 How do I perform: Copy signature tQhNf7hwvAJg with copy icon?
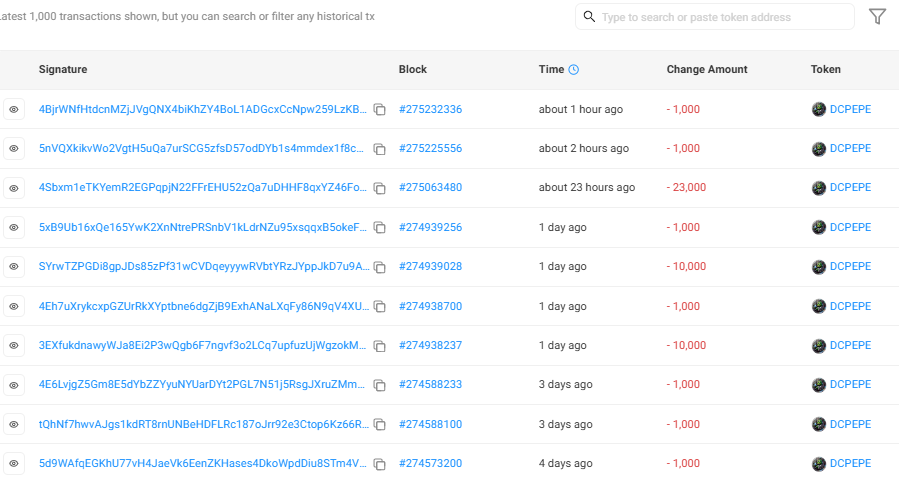380,425
